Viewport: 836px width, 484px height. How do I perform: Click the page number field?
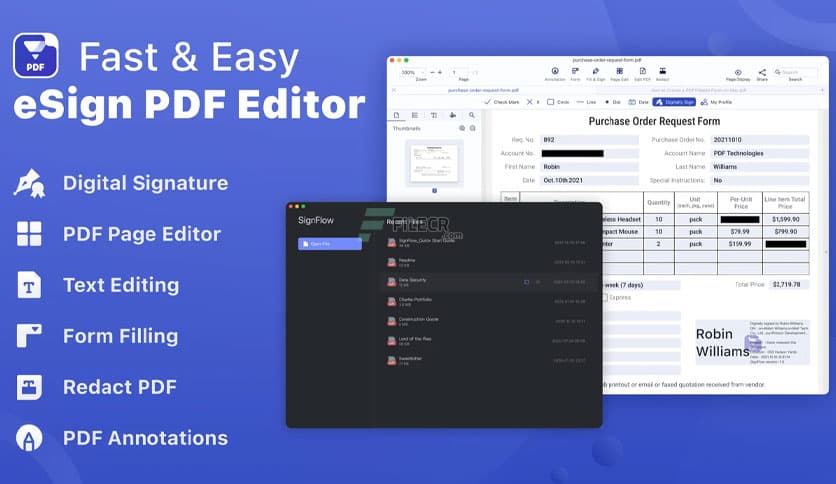(458, 72)
